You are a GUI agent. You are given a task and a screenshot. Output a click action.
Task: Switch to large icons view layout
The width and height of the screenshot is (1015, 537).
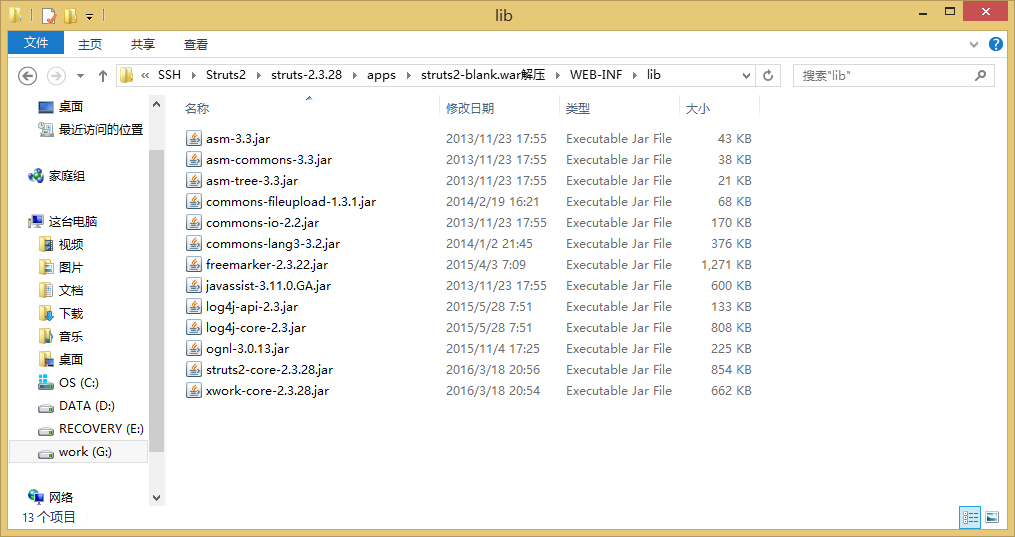992,517
